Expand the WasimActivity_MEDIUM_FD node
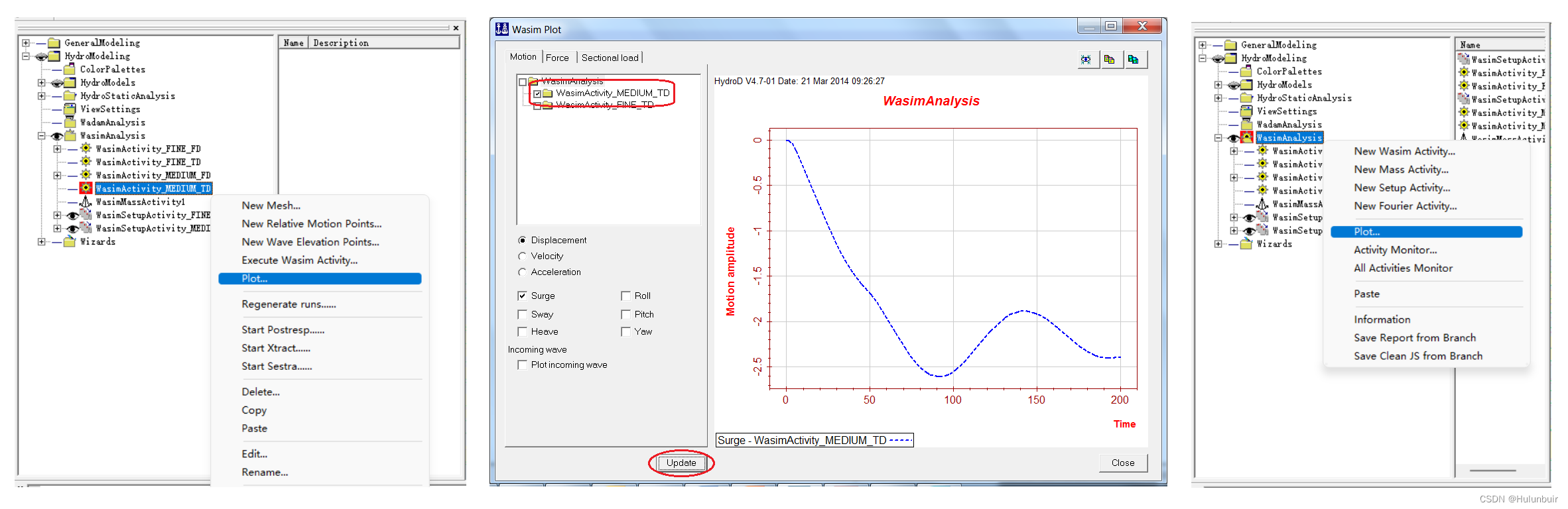 57,175
